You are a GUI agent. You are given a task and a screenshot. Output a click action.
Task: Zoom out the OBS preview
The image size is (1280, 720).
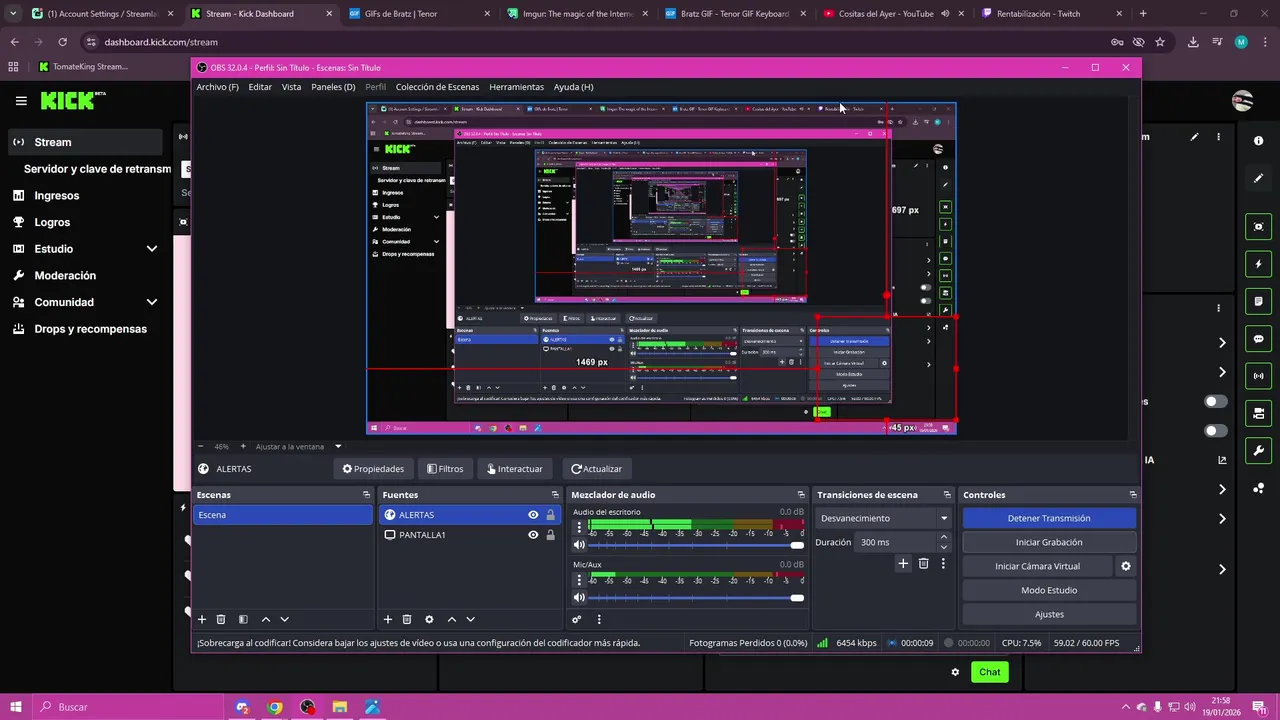(201, 446)
